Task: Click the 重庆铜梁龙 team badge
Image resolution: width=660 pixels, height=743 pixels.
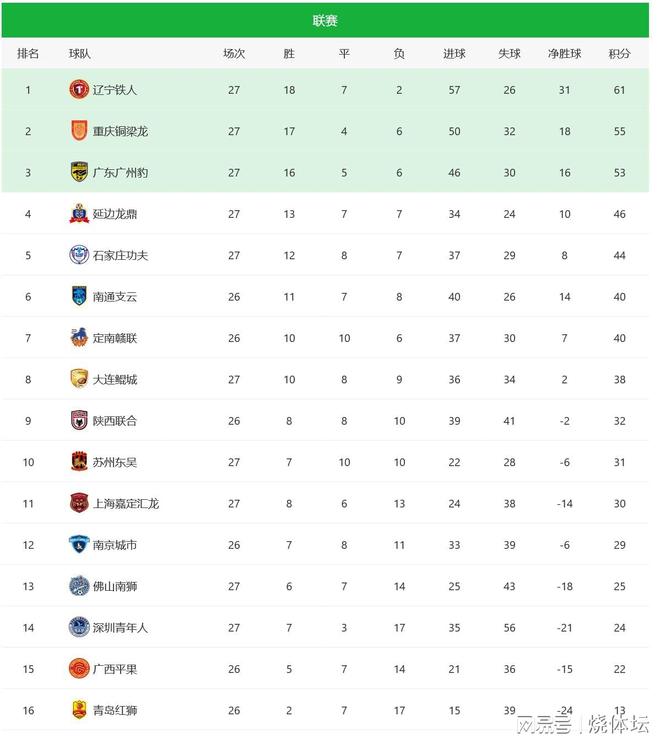Action: [x=78, y=131]
